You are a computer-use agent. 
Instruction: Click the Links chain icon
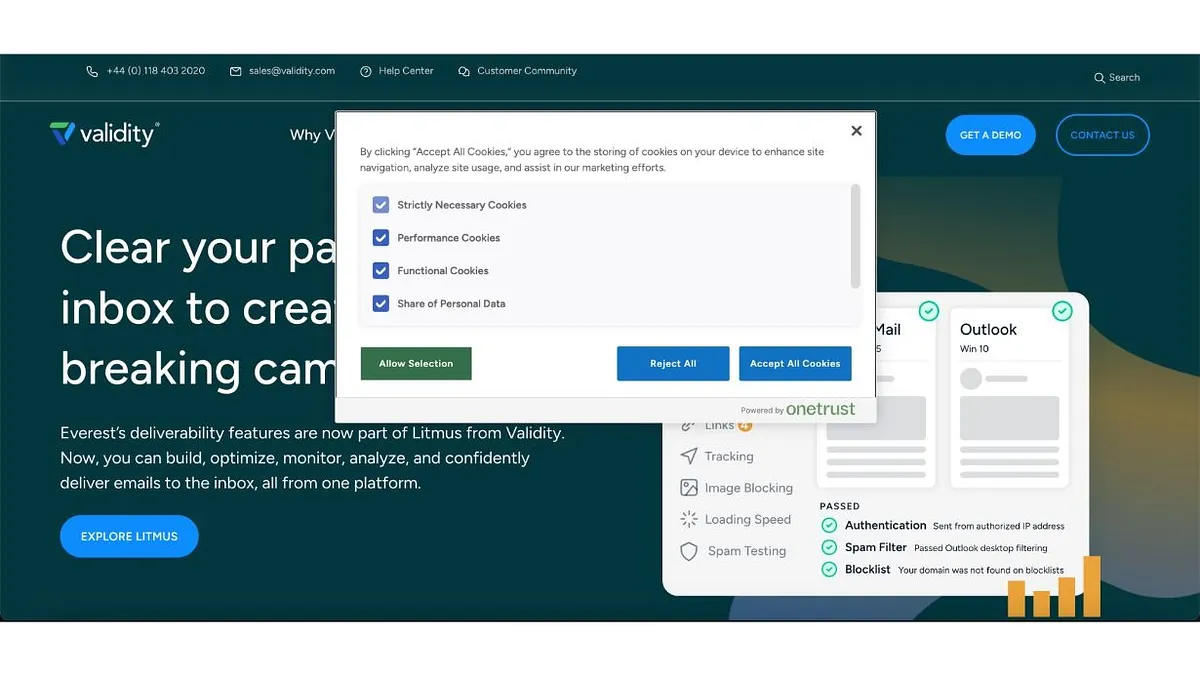[688, 426]
